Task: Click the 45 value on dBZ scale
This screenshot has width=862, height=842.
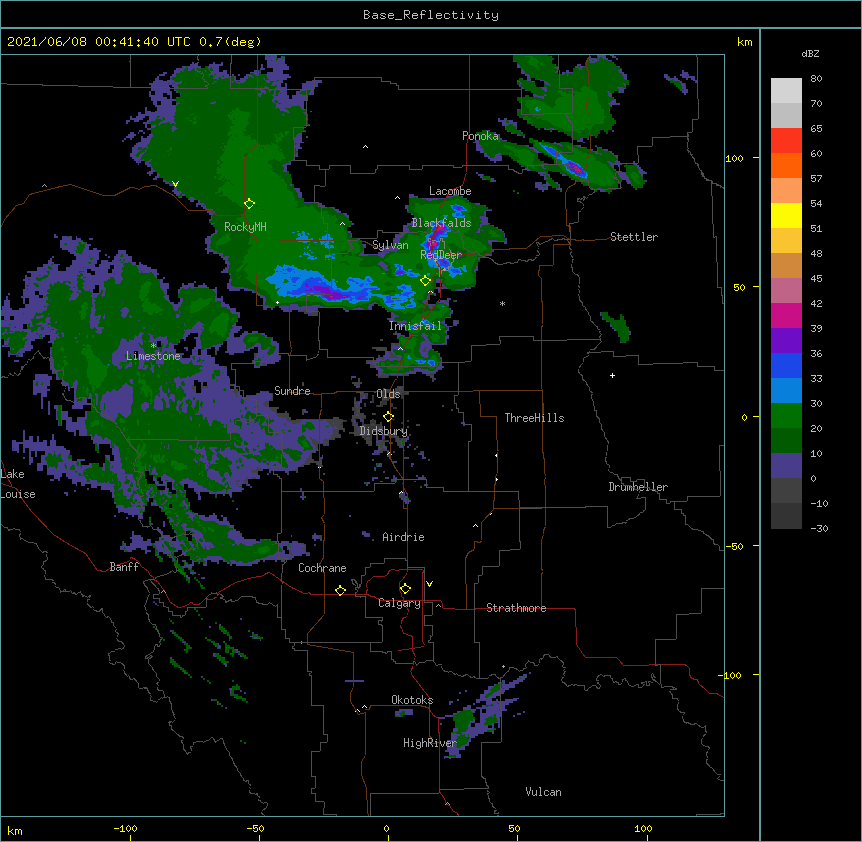Action: pyautogui.click(x=816, y=279)
